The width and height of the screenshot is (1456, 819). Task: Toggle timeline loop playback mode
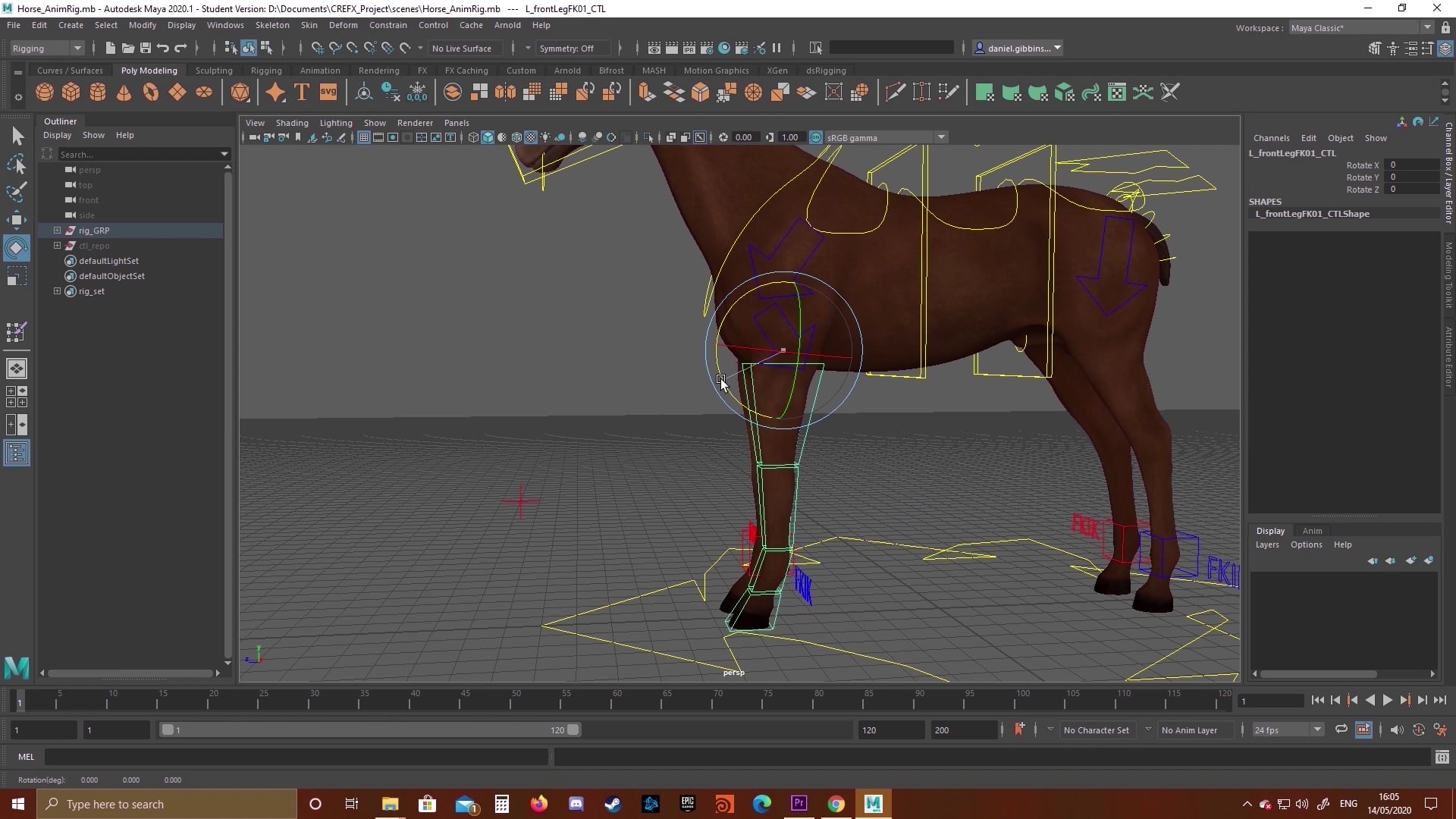coord(1341,730)
